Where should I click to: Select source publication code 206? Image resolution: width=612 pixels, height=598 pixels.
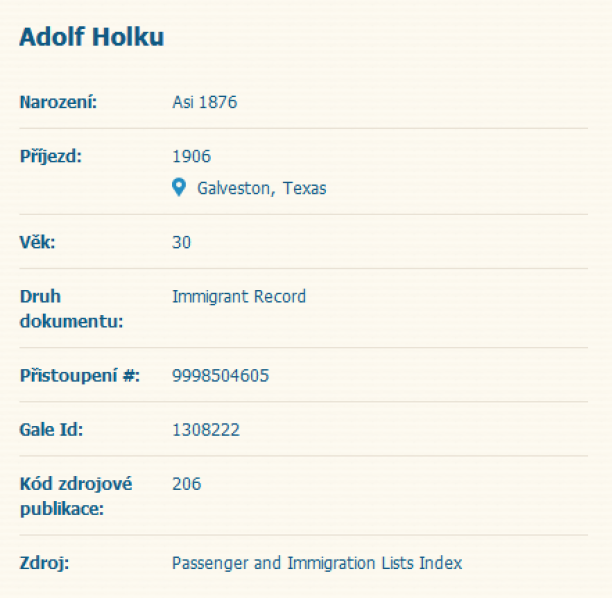(186, 484)
